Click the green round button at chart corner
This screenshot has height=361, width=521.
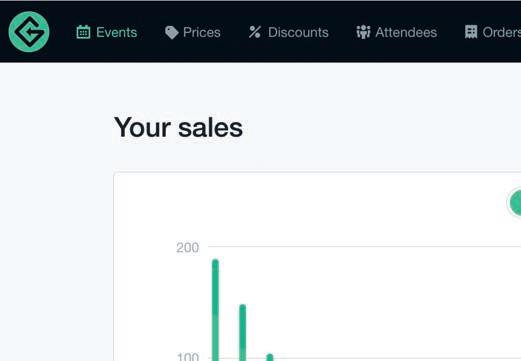(515, 202)
